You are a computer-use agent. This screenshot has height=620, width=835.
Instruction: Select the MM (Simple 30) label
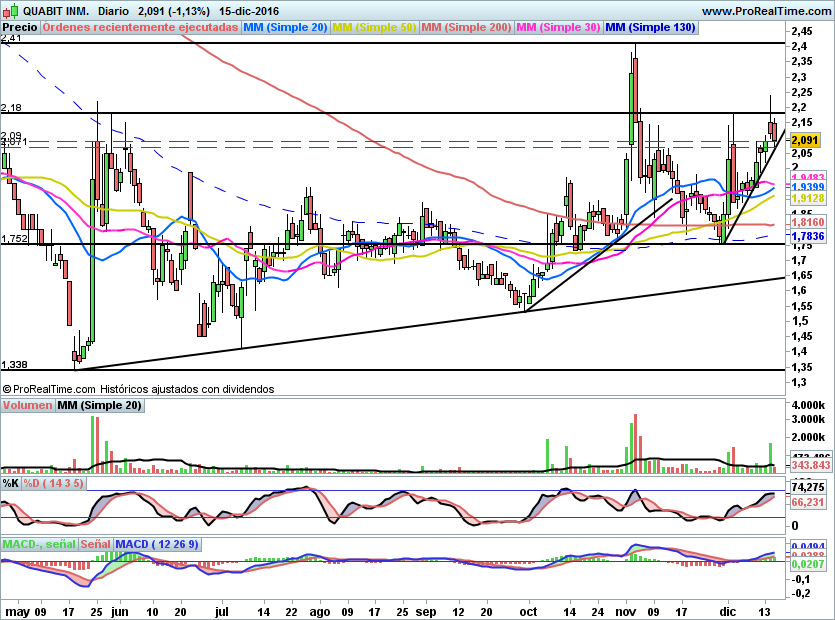coord(558,27)
